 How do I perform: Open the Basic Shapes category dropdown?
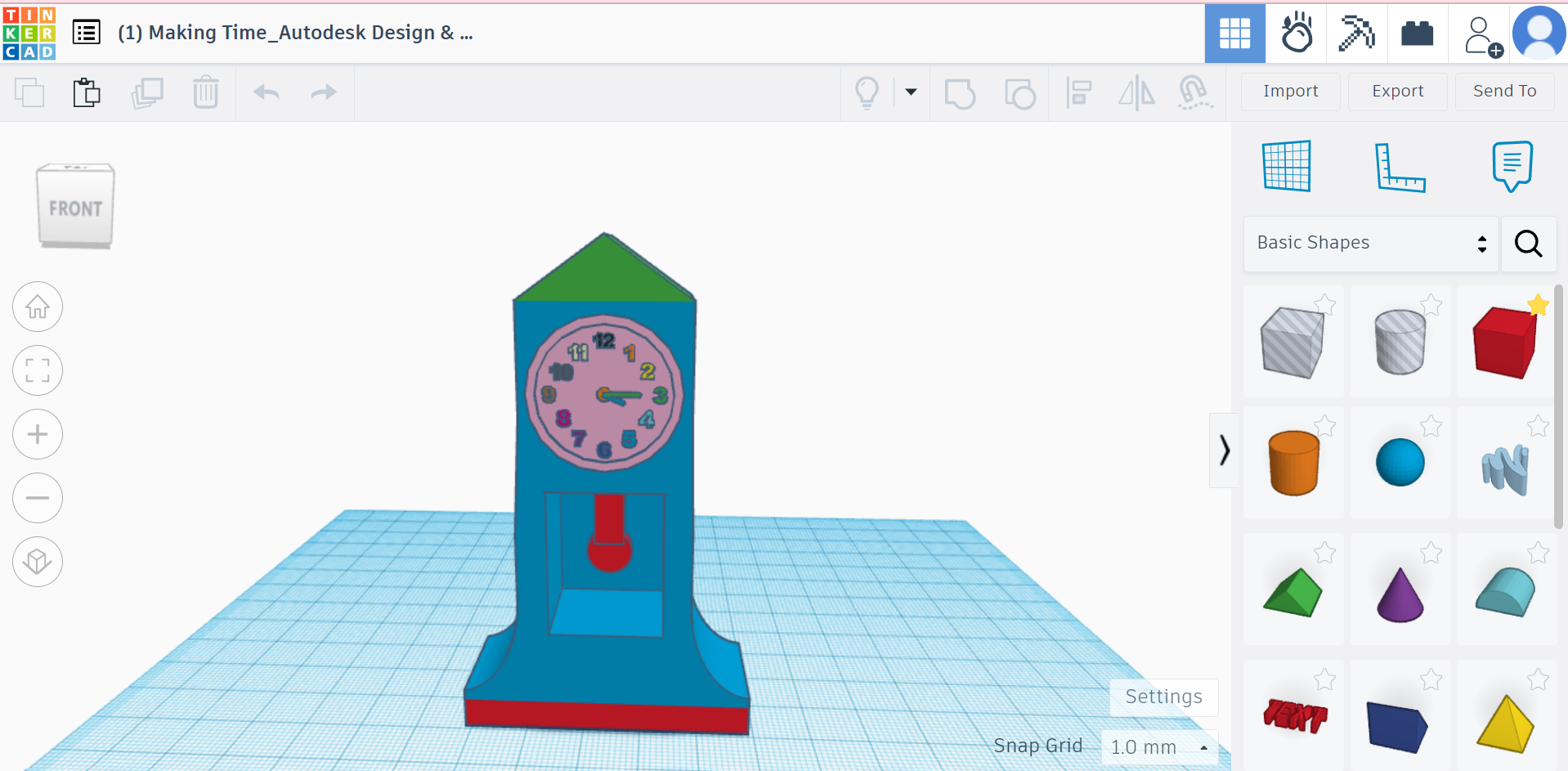point(1369,243)
